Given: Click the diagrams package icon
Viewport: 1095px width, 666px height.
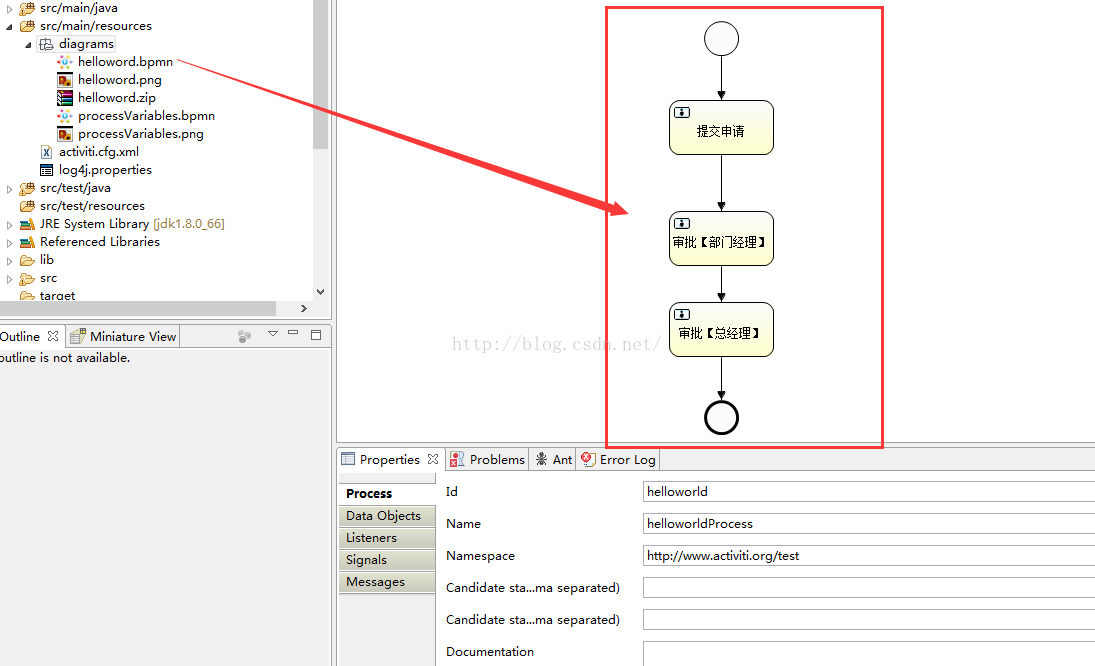Looking at the screenshot, I should 46,44.
